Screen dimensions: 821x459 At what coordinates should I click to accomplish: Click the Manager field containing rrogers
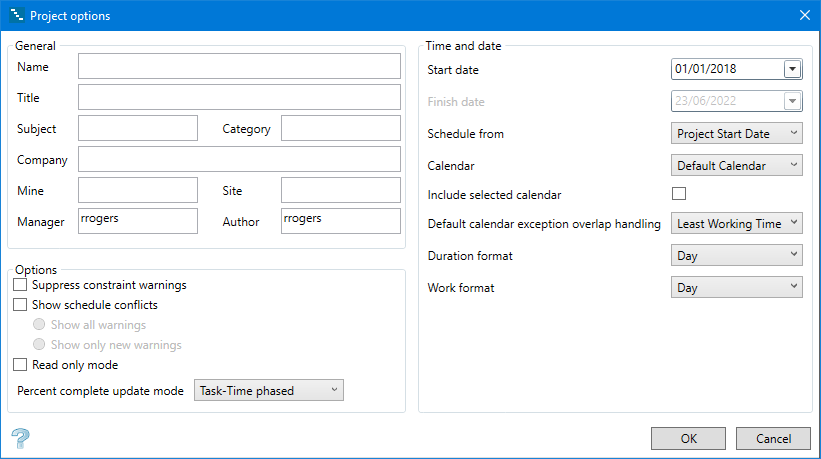point(138,221)
